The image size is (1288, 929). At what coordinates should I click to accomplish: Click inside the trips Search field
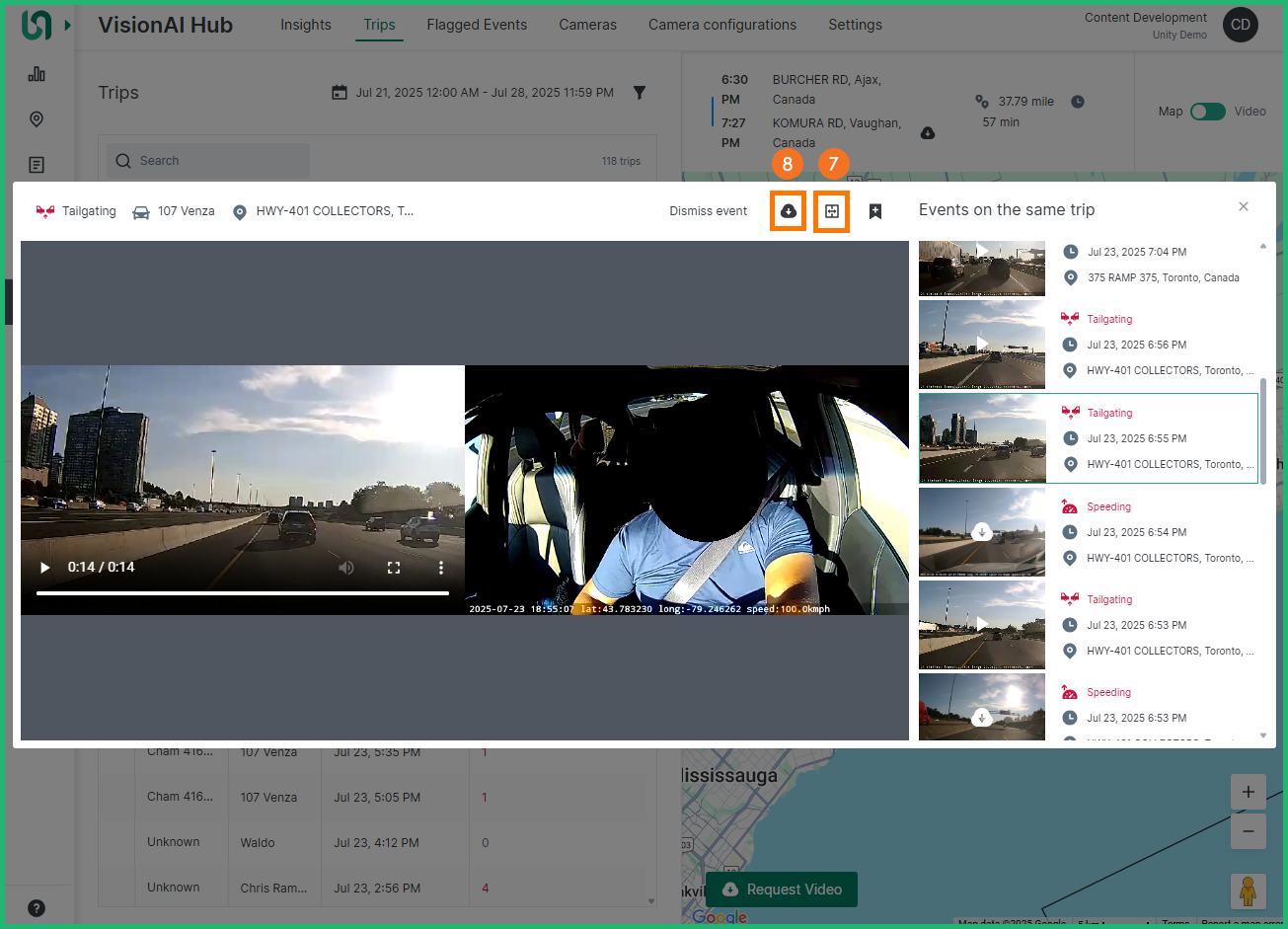207,160
